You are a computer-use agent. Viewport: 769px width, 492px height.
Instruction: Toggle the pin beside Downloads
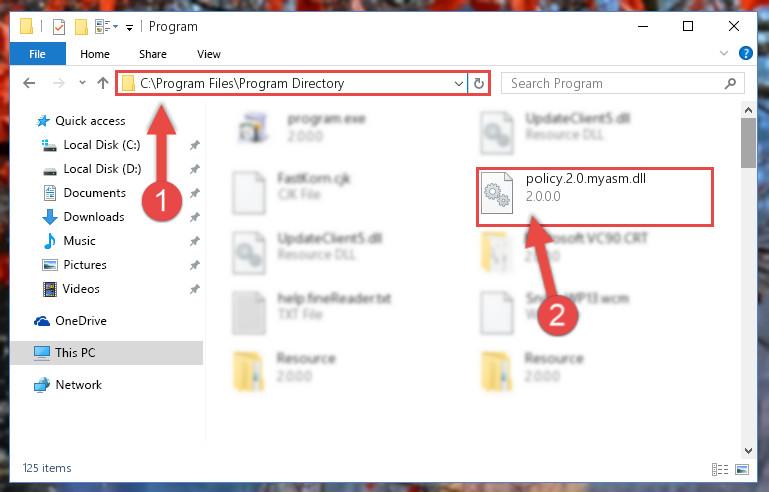195,217
